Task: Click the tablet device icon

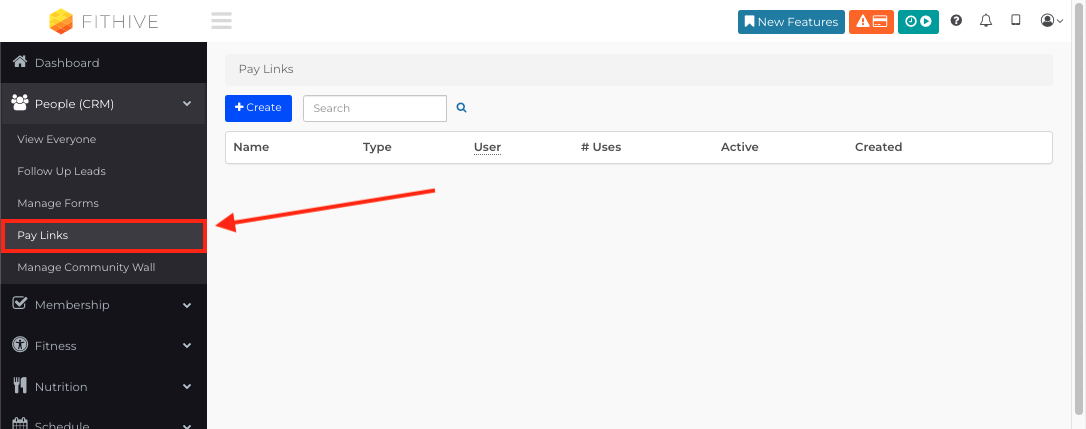Action: point(1016,20)
